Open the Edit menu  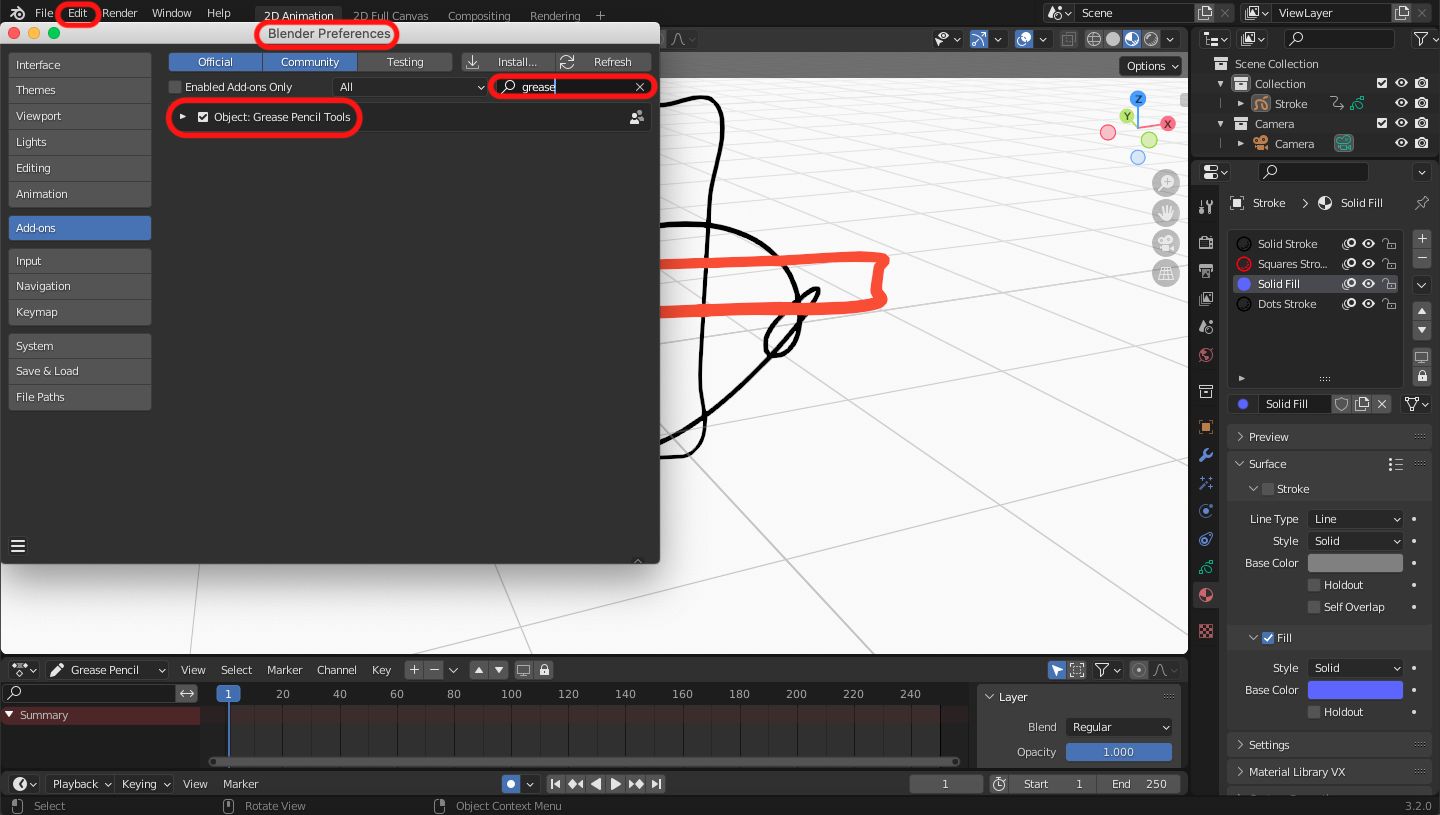[x=77, y=13]
